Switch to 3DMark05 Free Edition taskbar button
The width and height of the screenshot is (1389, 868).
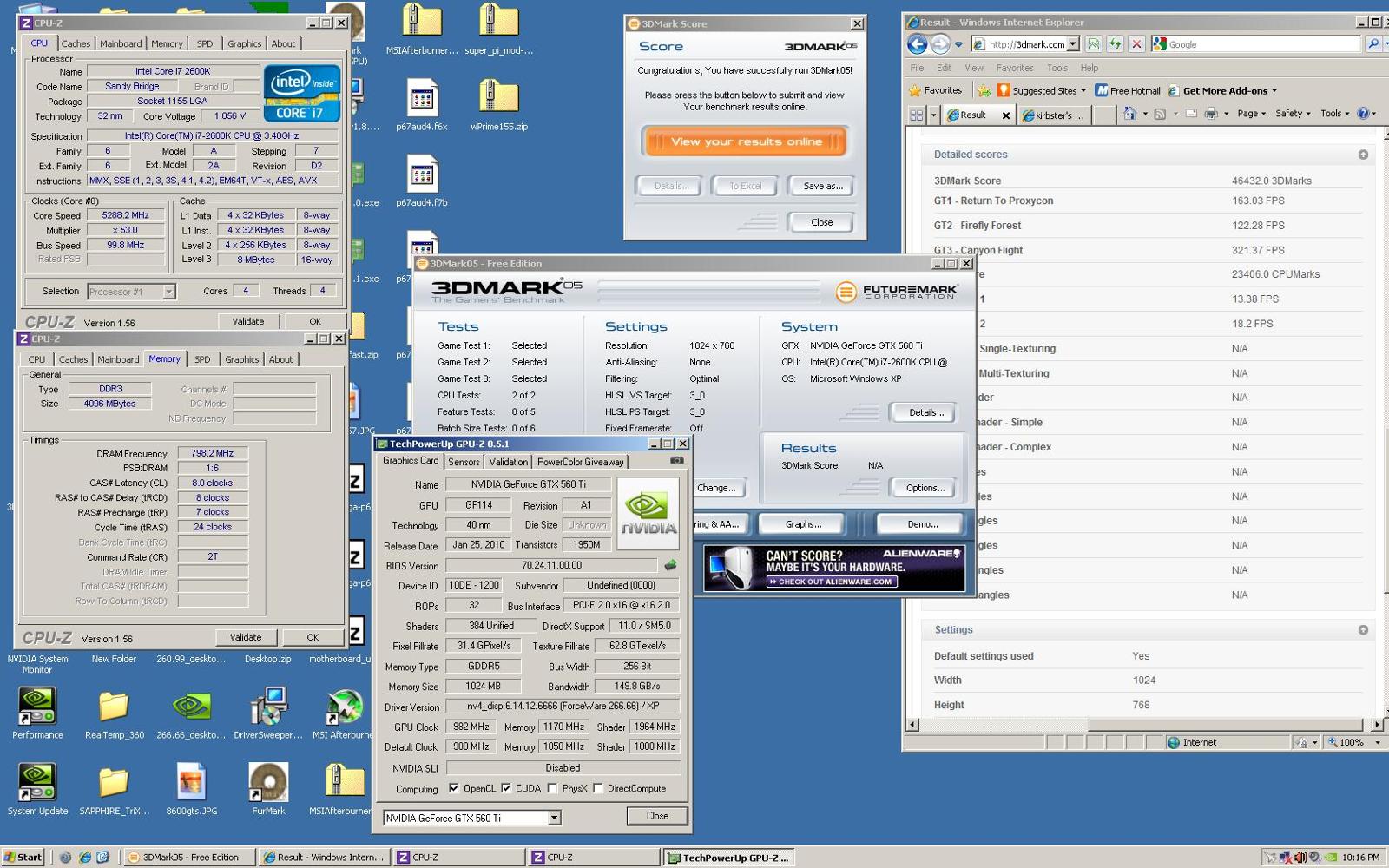pyautogui.click(x=190, y=857)
